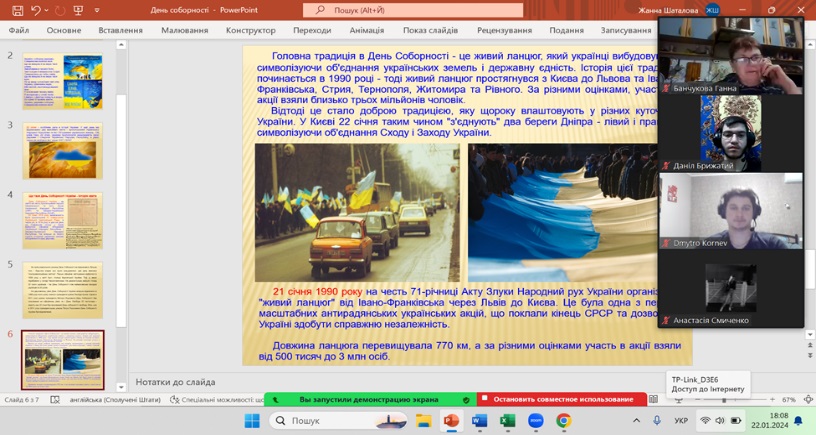This screenshot has height=435, width=816.
Task: Click the thumbnail pane scroll up arrow
Action: [x=121, y=45]
